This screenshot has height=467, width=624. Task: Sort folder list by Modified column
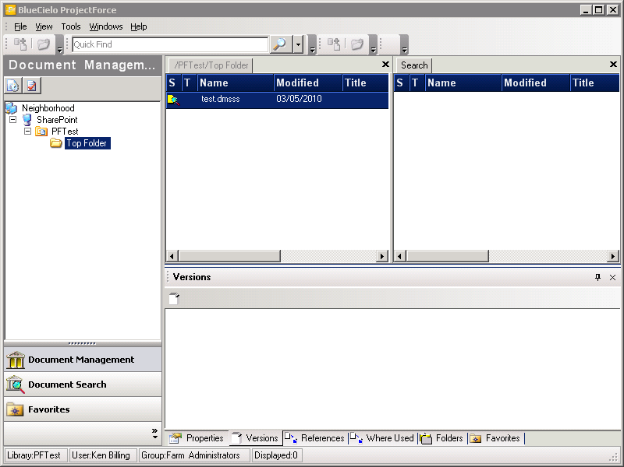tap(308, 83)
